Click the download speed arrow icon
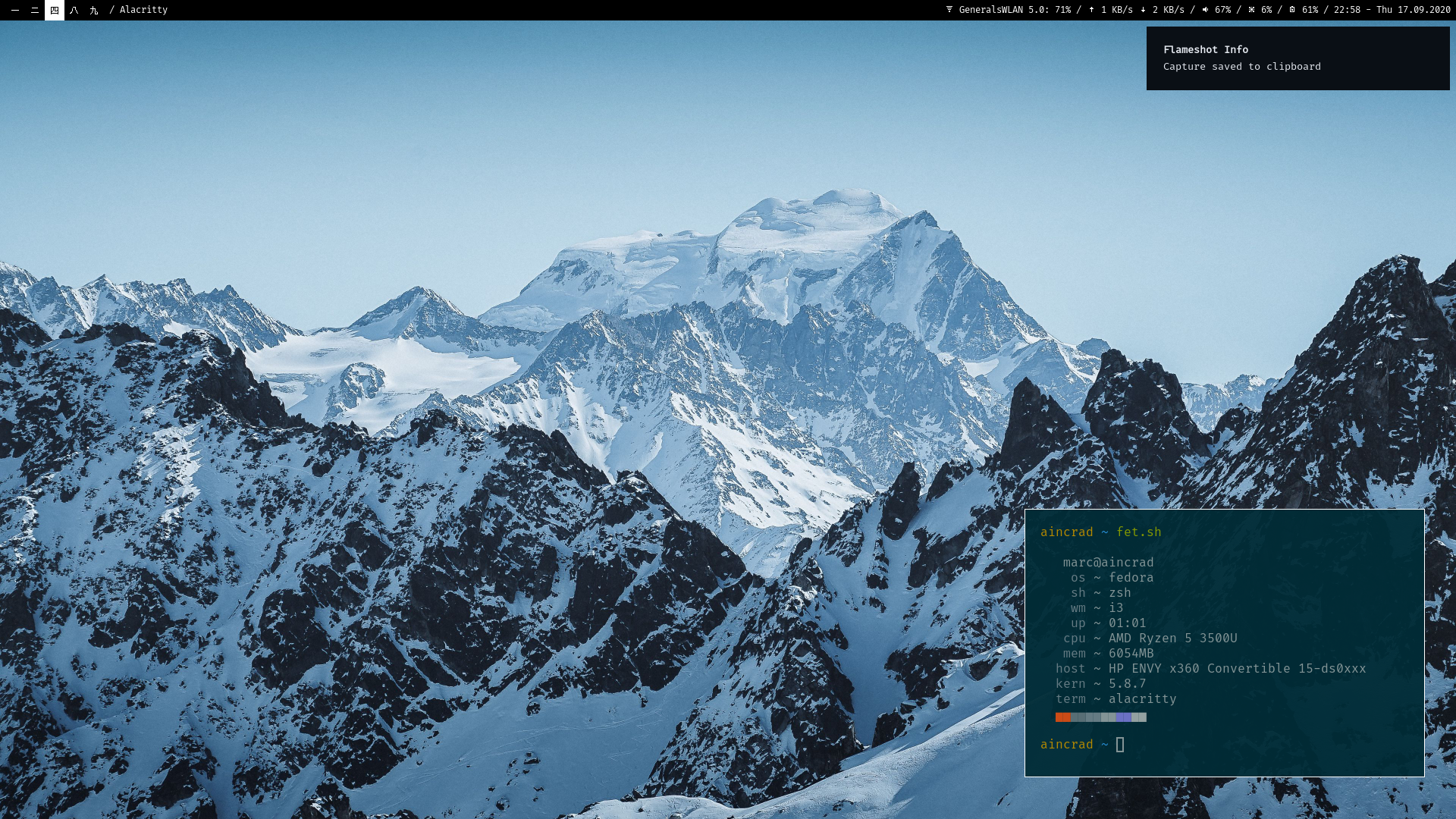Image resolution: width=1456 pixels, height=819 pixels. click(x=1143, y=10)
